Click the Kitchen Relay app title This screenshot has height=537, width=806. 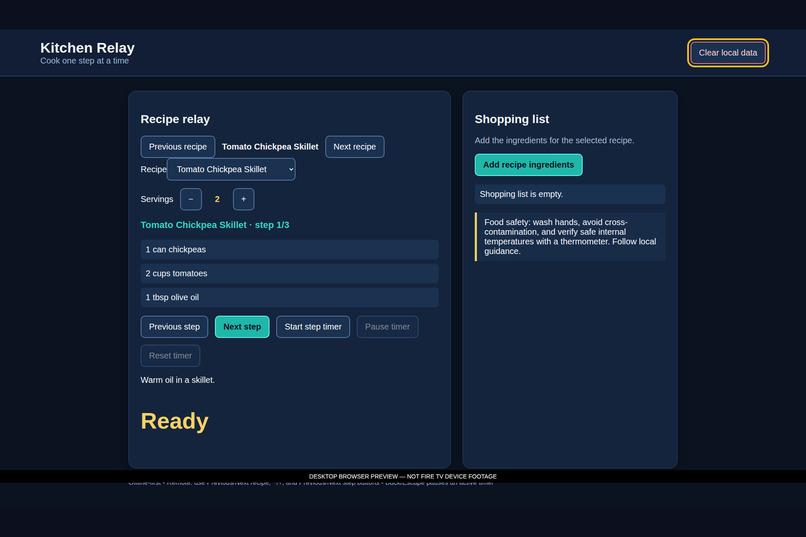[x=87, y=48]
